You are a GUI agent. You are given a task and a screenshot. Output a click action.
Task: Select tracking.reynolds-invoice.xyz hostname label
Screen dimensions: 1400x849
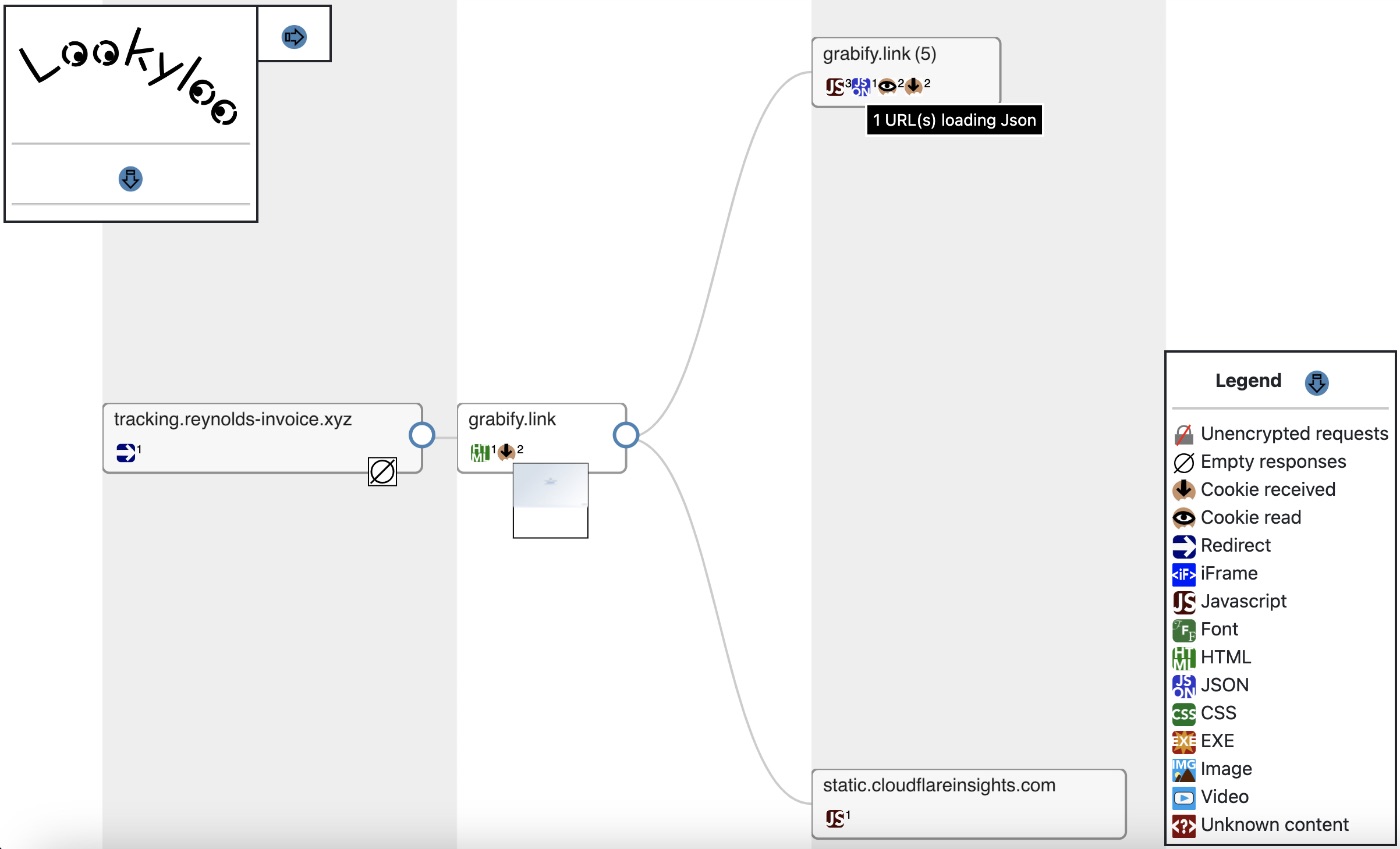(x=233, y=419)
